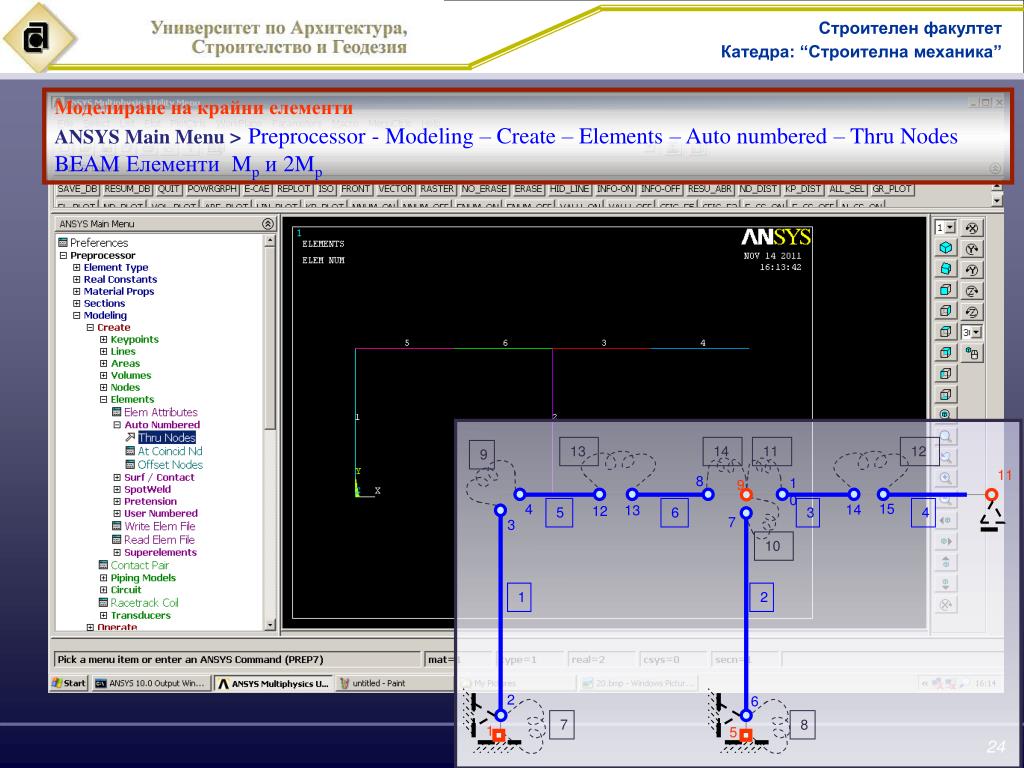Click ALL_SEL toolbar button
The image size is (1024, 768).
(x=846, y=189)
